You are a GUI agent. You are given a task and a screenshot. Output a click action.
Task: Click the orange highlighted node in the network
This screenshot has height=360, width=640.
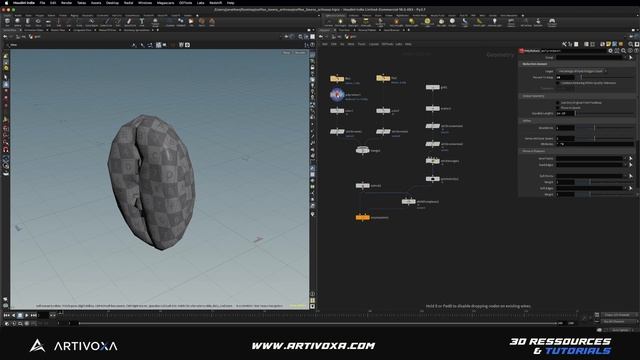point(362,218)
